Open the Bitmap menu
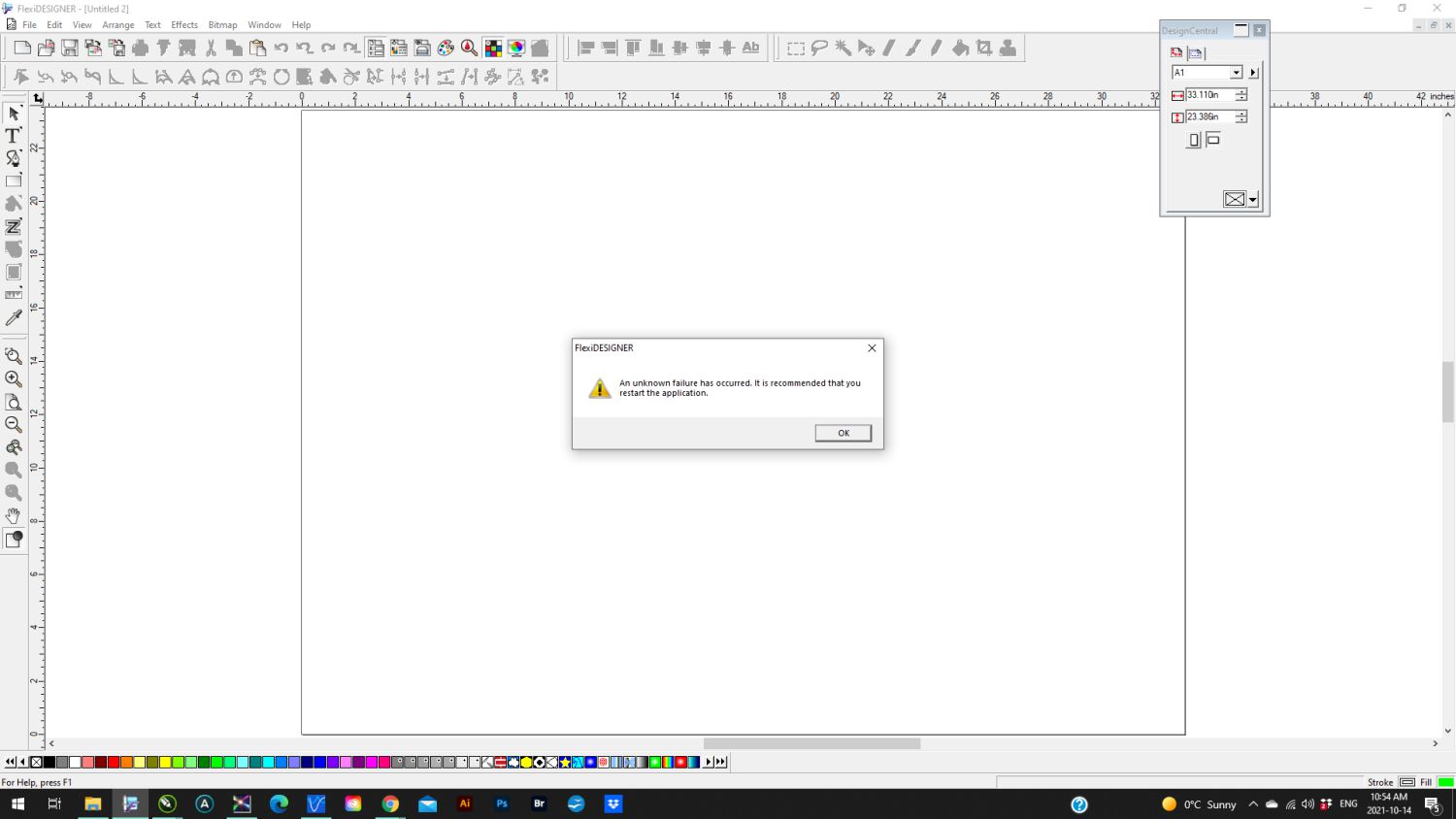Image resolution: width=1456 pixels, height=819 pixels. [222, 25]
